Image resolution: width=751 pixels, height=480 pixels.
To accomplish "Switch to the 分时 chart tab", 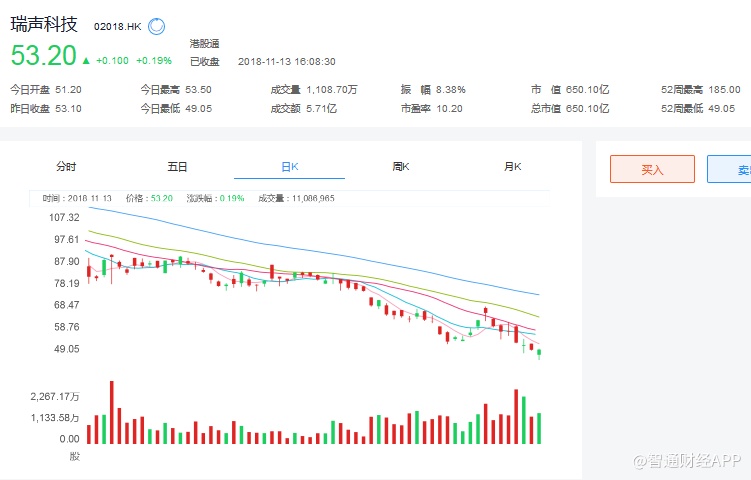I will pos(66,166).
